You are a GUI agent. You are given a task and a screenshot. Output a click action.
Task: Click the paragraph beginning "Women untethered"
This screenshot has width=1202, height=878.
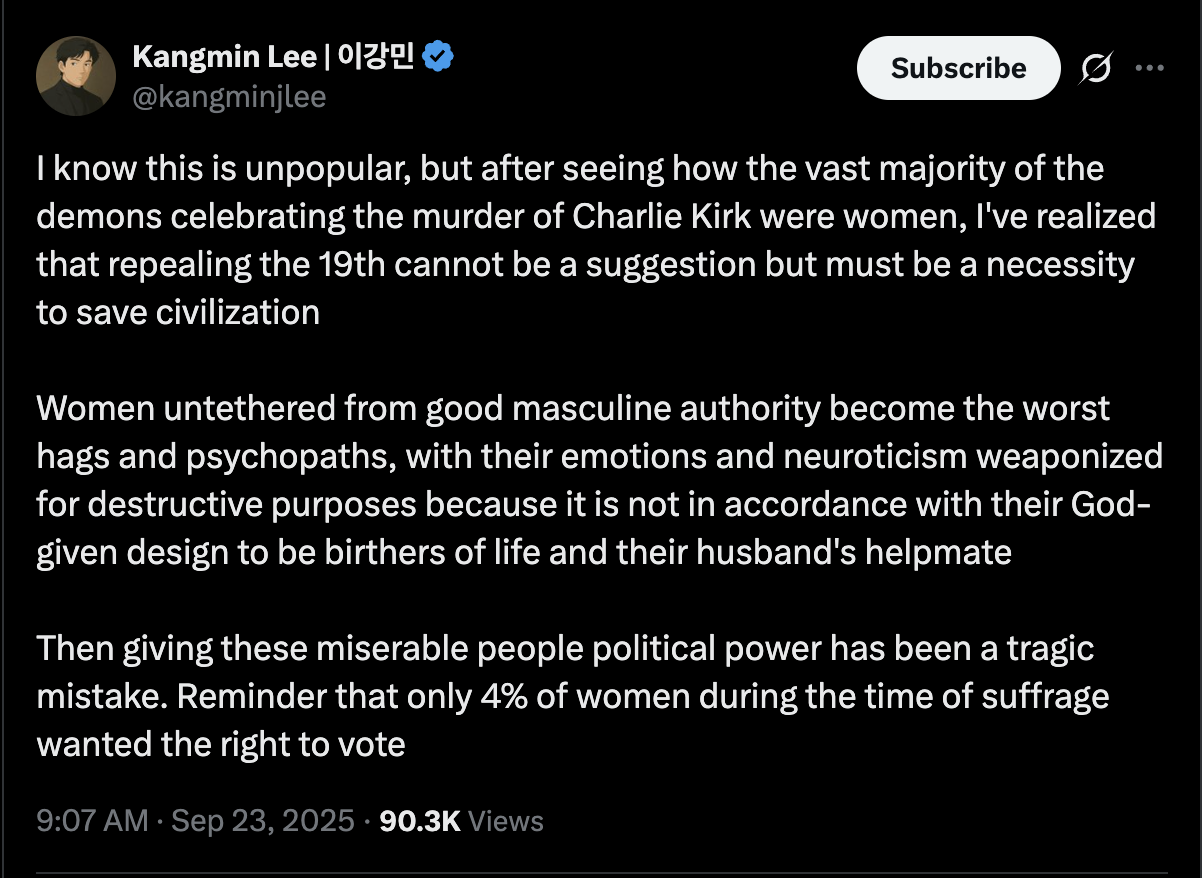599,480
